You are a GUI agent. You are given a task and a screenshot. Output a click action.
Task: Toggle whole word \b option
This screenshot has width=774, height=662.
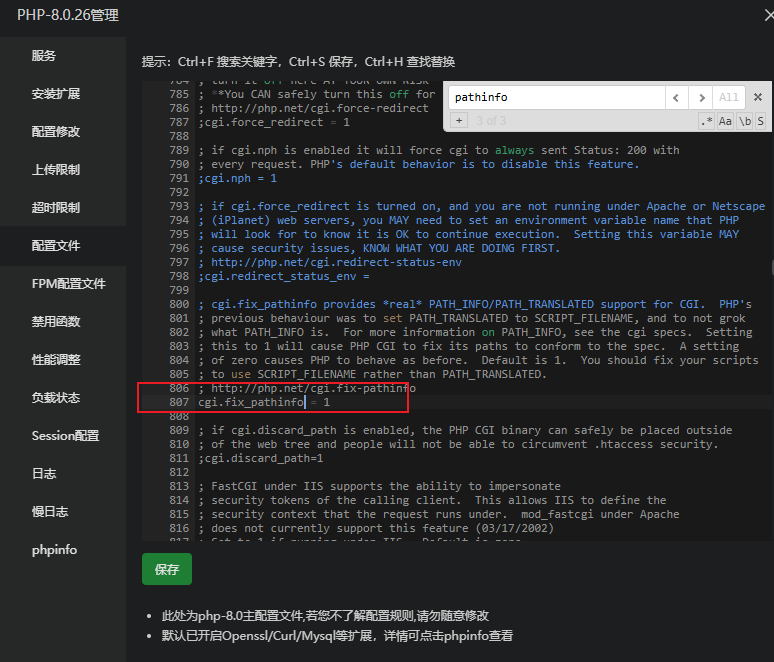point(745,121)
